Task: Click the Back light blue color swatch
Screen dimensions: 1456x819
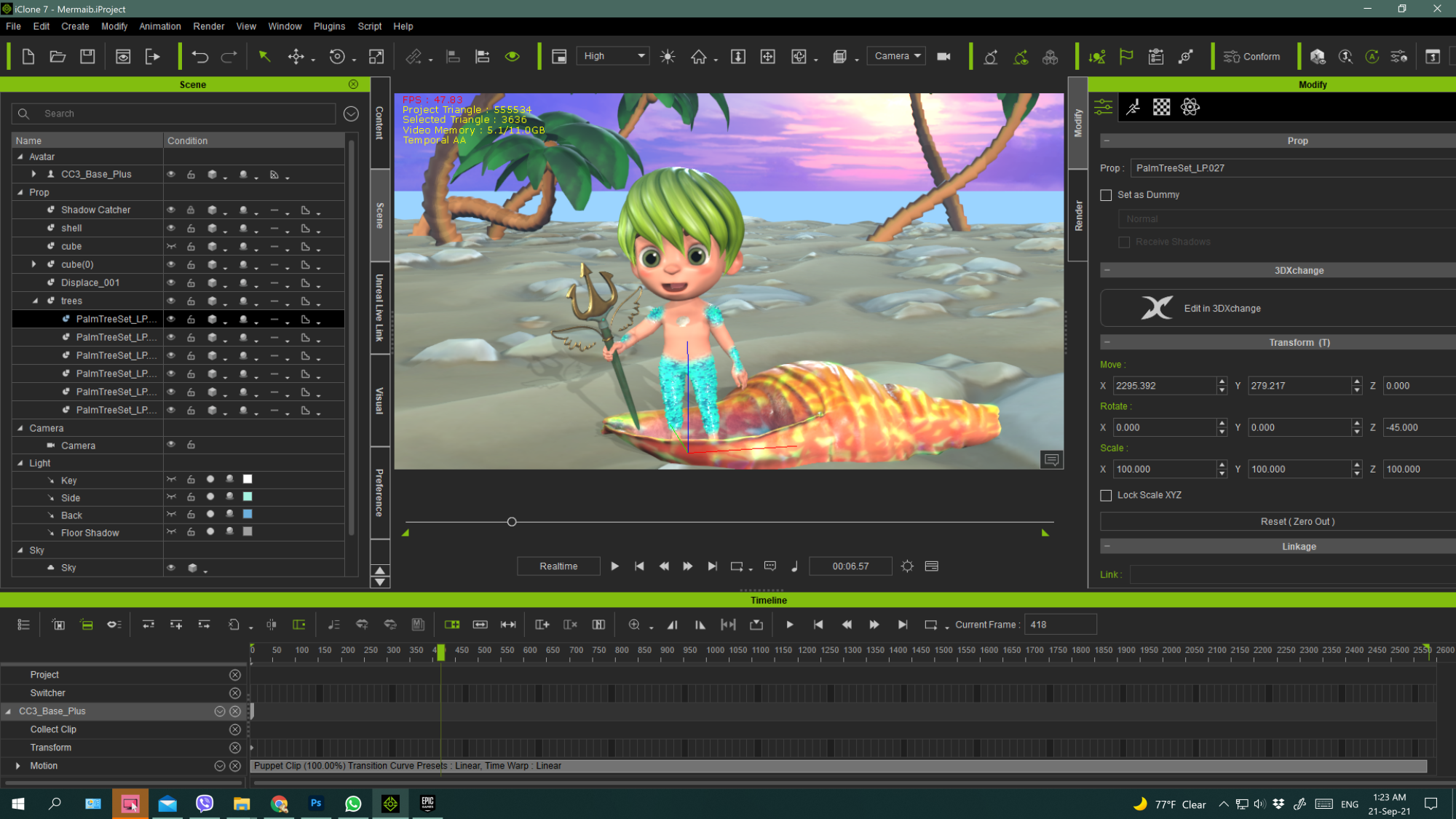Action: pos(248,514)
